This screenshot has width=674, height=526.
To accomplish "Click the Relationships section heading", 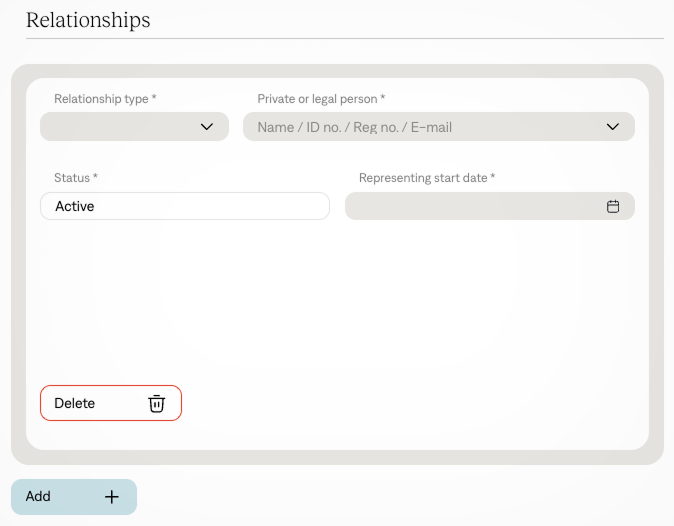I will (x=88, y=20).
